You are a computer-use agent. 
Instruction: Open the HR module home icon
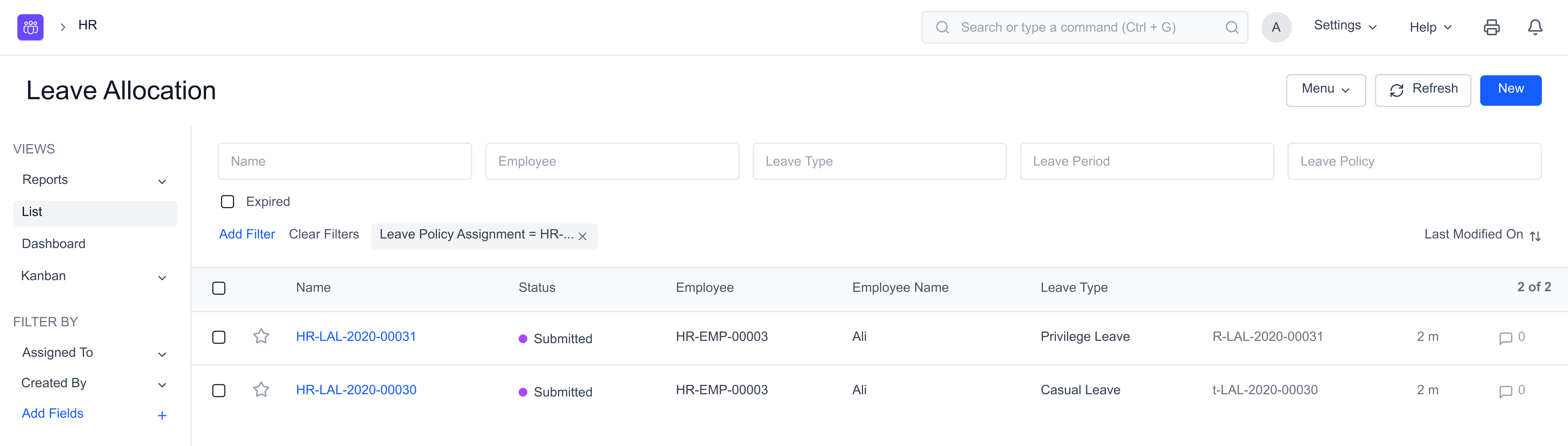[30, 27]
